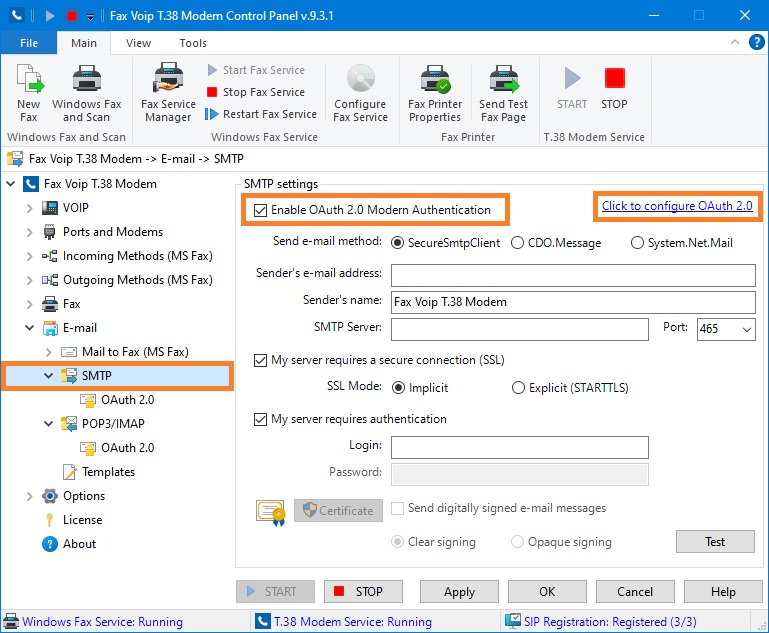The image size is (769, 633).
Task: Select the E-mail tree node
Action: pos(80,328)
